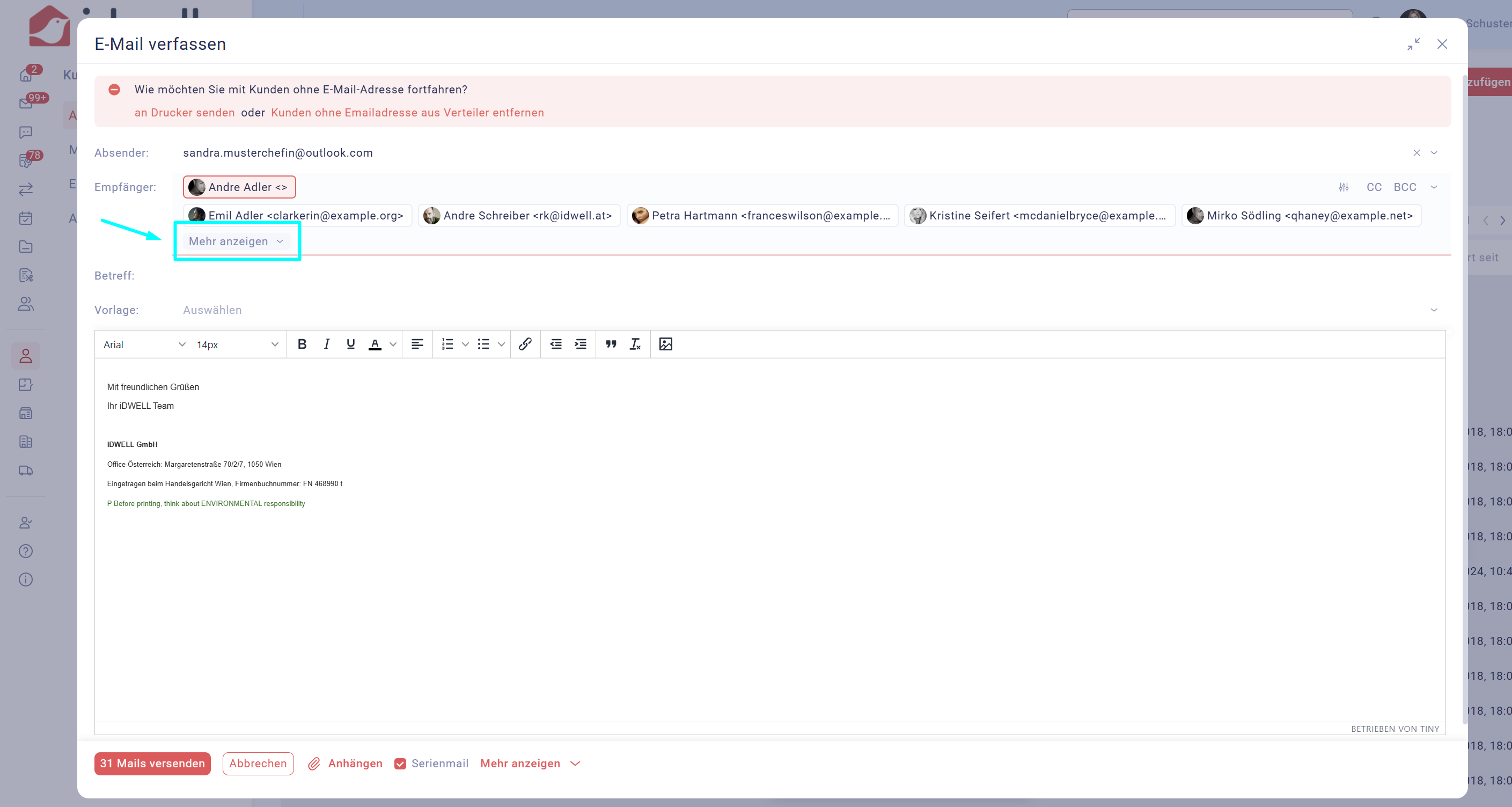Viewport: 1512px width, 807px height.
Task: Open the Vorlage template dropdown
Action: tap(810, 310)
